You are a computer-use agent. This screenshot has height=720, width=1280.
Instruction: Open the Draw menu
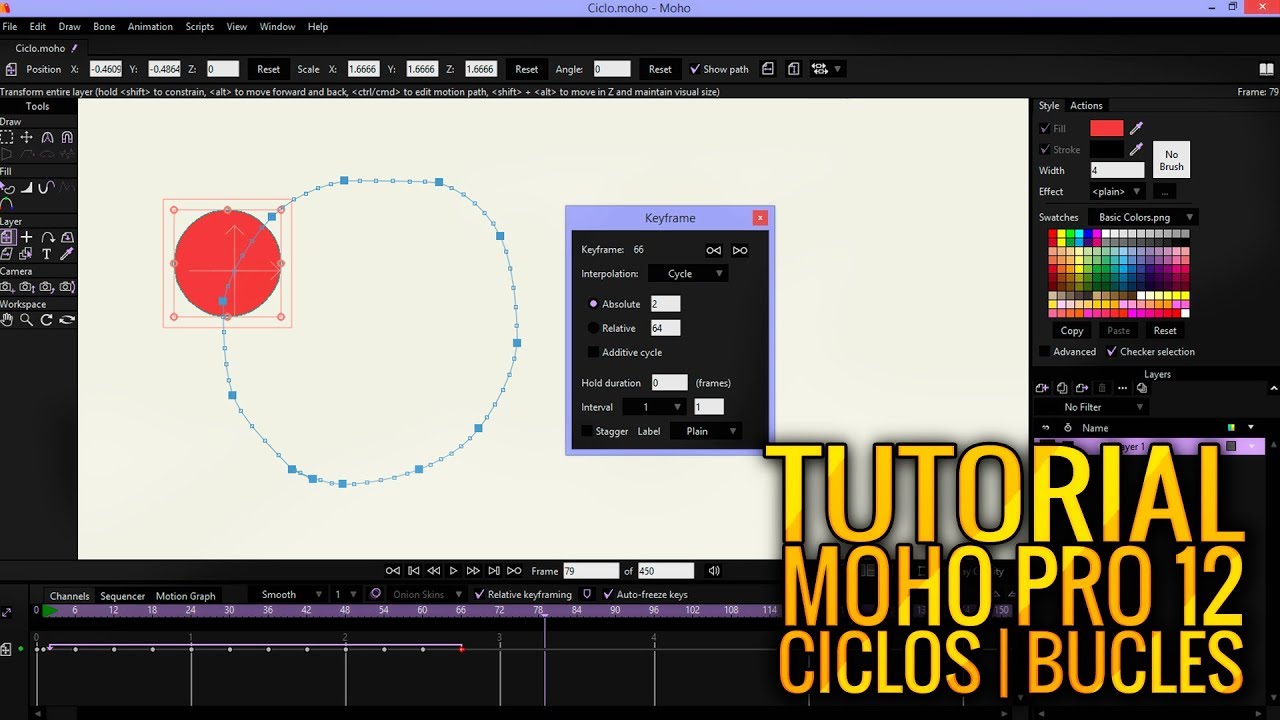[x=69, y=27]
